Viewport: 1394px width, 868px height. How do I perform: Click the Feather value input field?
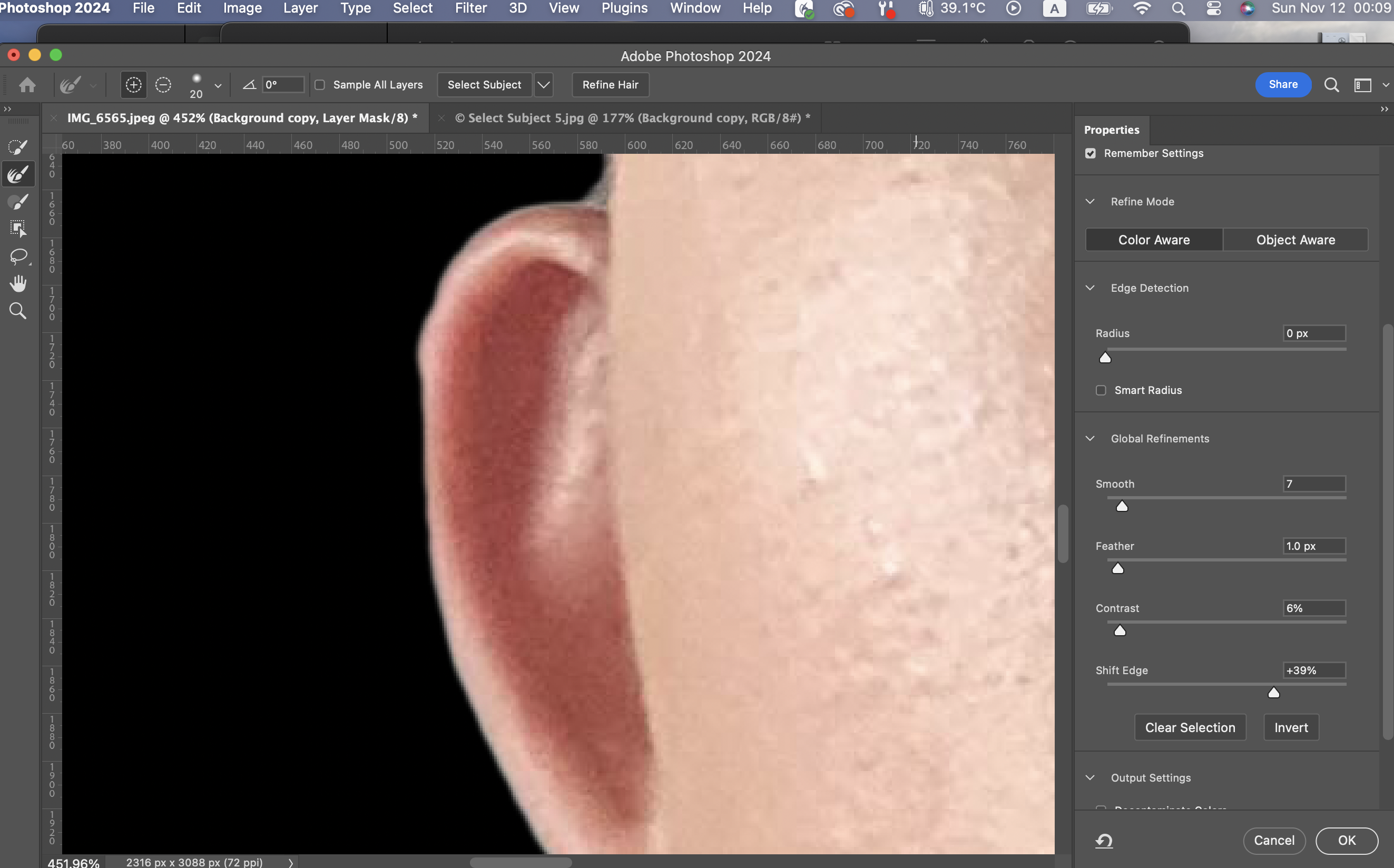pos(1313,546)
